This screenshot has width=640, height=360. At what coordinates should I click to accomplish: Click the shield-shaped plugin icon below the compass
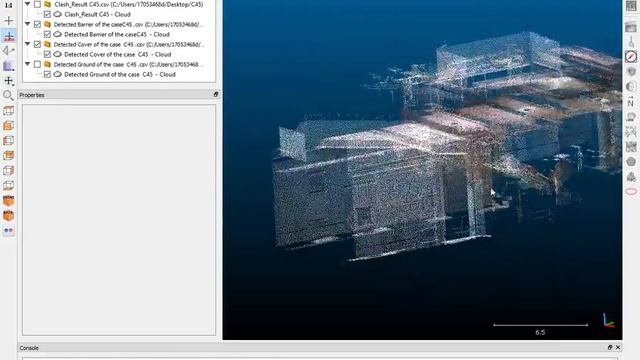(x=631, y=71)
